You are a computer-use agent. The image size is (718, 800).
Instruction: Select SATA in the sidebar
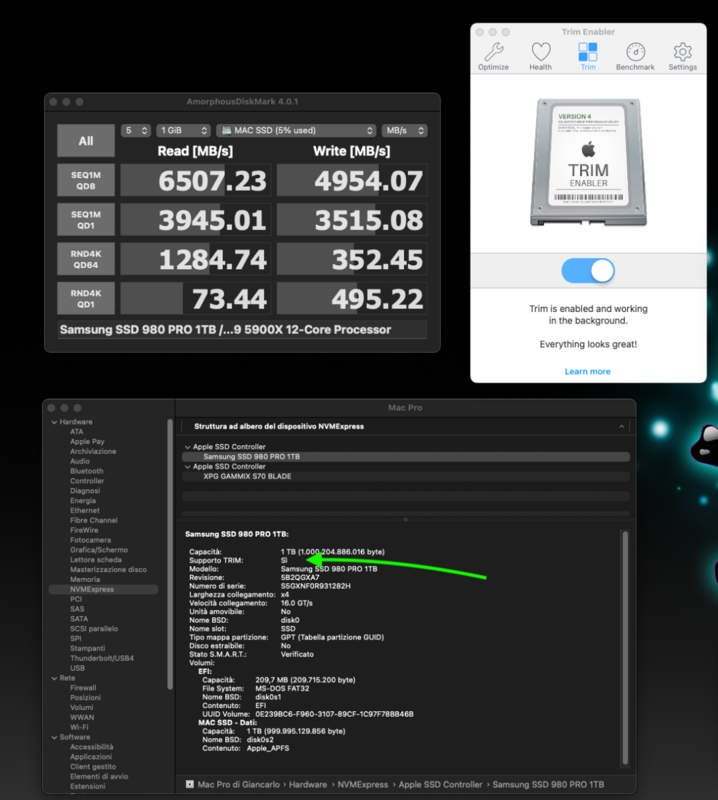point(79,619)
